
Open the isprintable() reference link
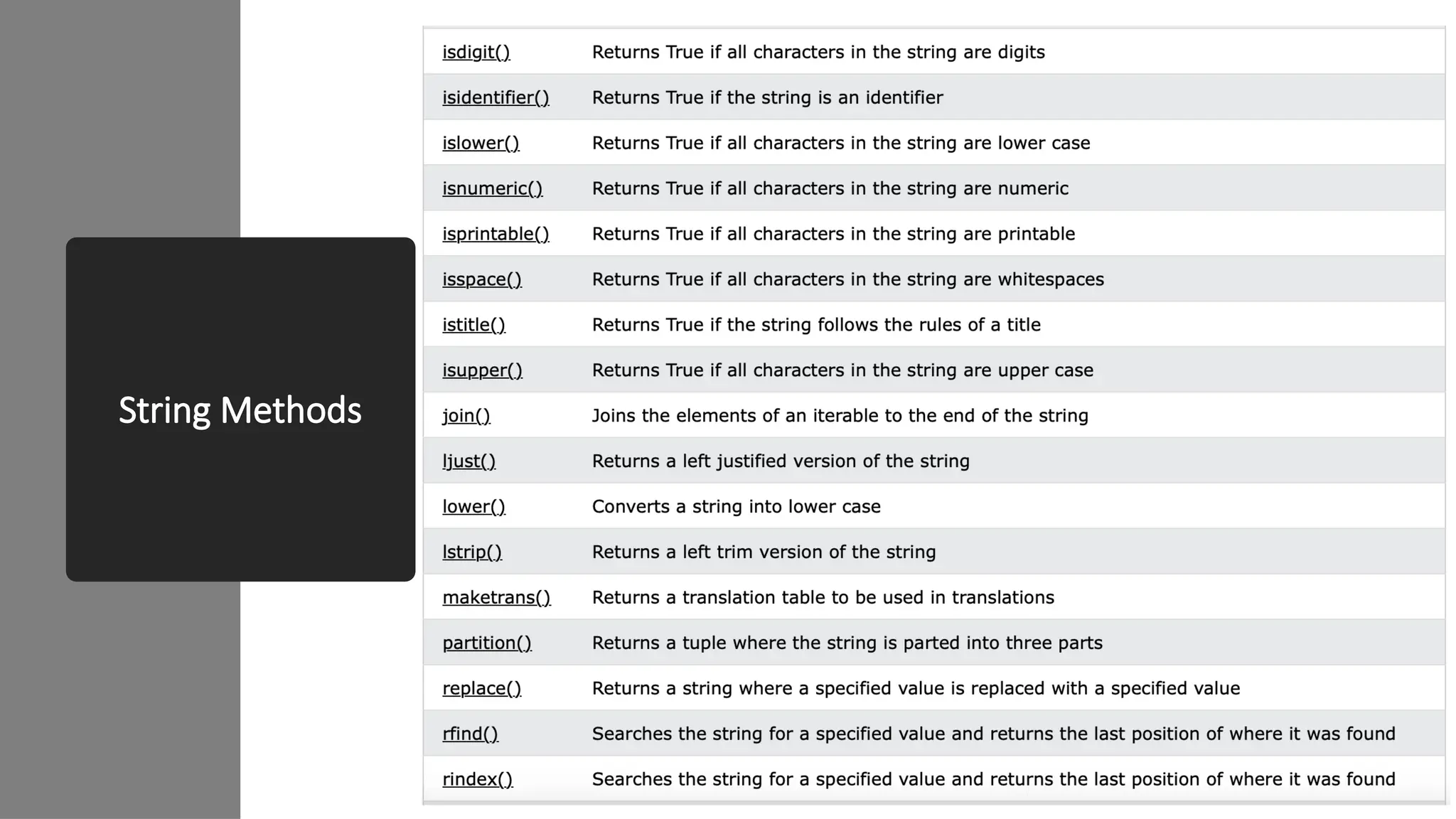point(496,234)
